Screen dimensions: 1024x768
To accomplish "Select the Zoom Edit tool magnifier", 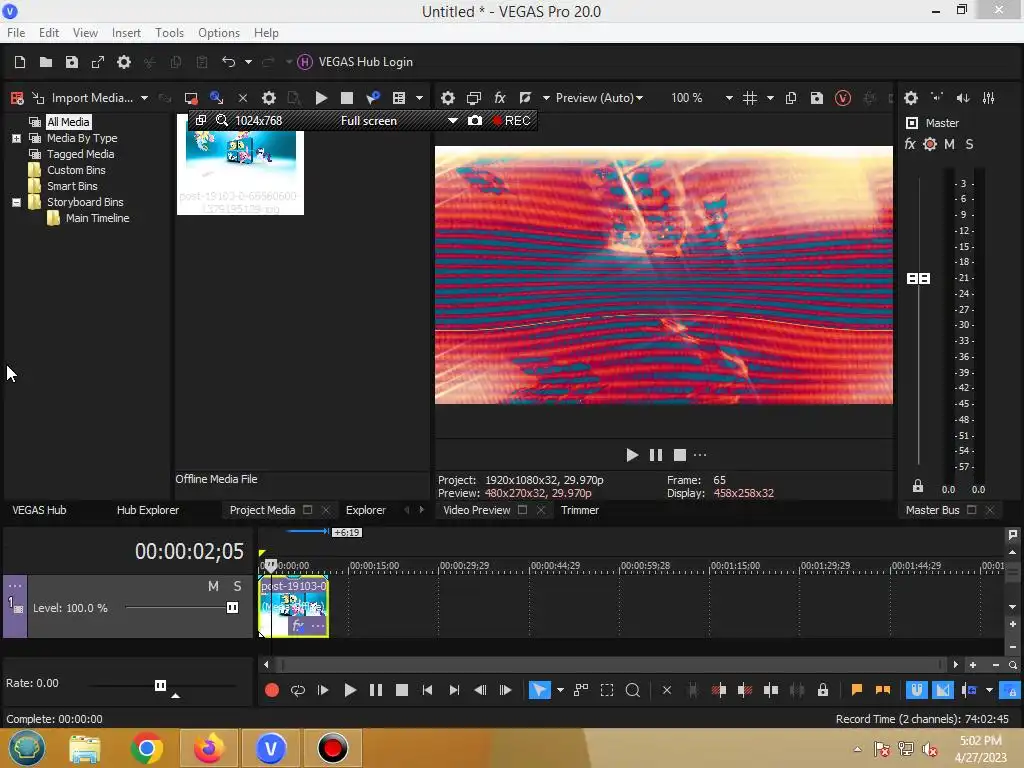I will (632, 690).
